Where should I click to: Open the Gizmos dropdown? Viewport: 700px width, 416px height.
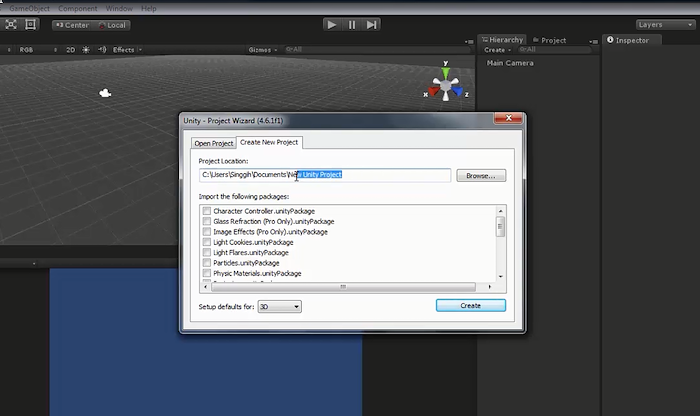point(262,50)
